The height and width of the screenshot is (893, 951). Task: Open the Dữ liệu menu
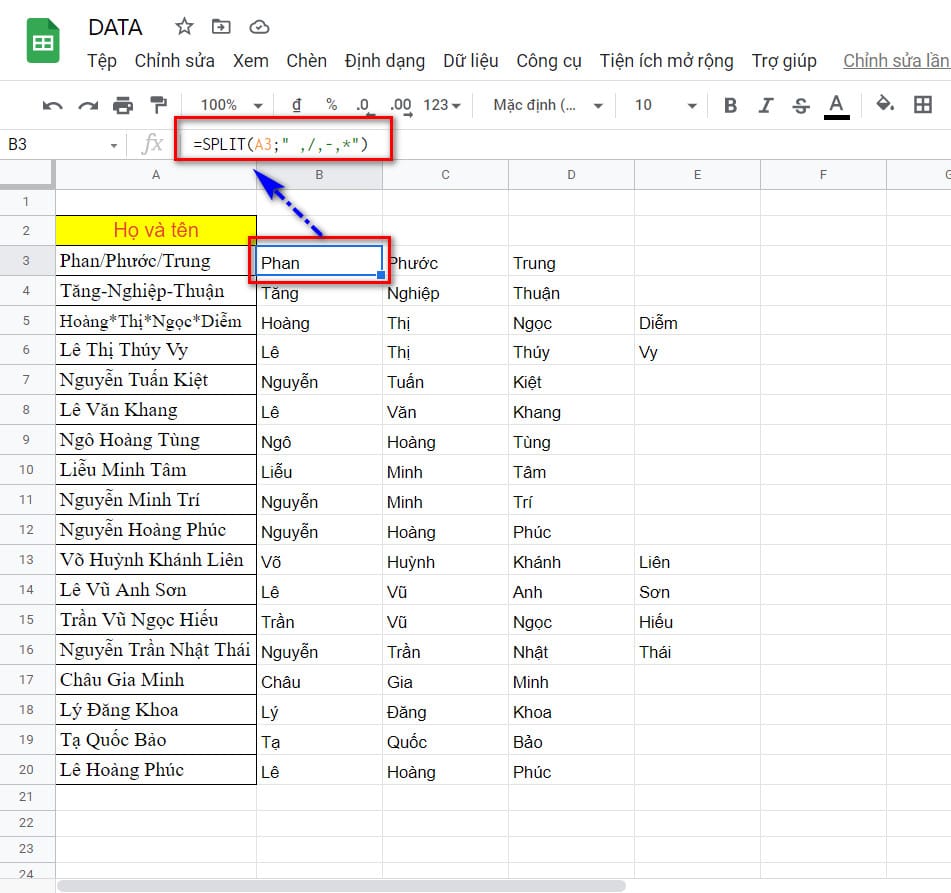click(470, 61)
